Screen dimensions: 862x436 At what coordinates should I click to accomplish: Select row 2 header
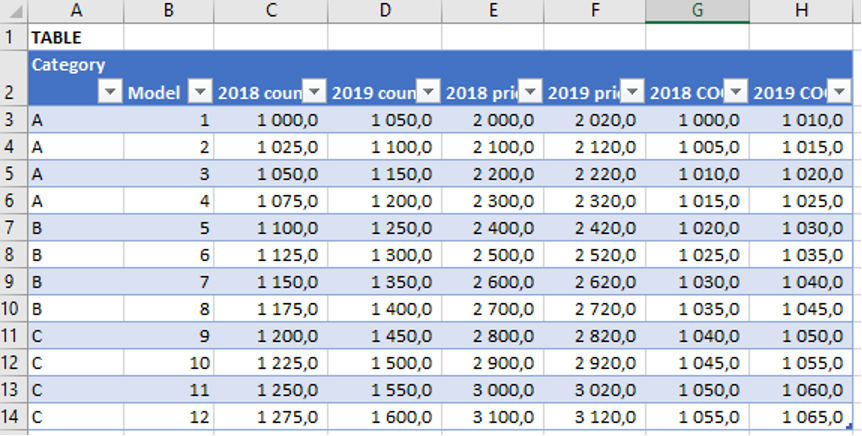coord(14,78)
